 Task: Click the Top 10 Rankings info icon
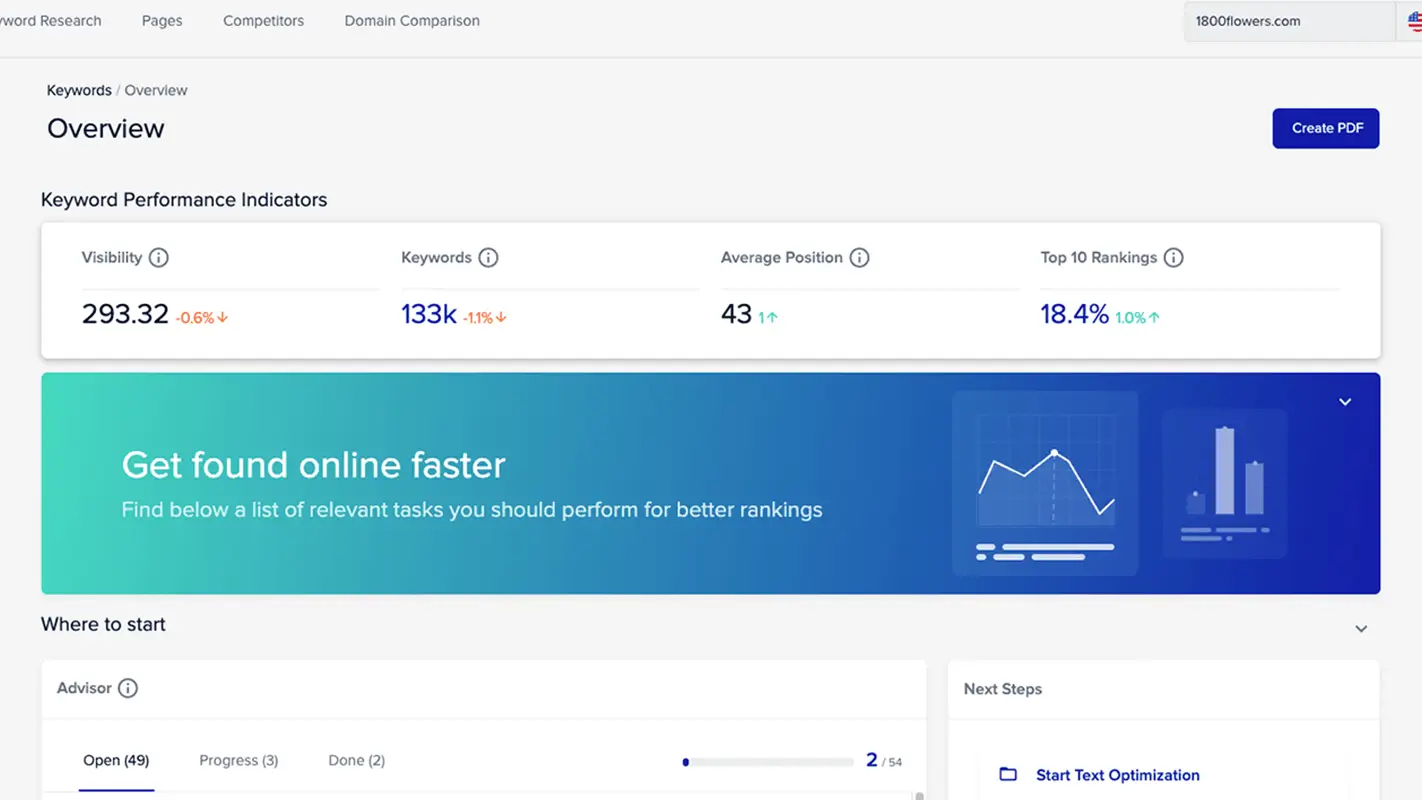[x=1172, y=257]
